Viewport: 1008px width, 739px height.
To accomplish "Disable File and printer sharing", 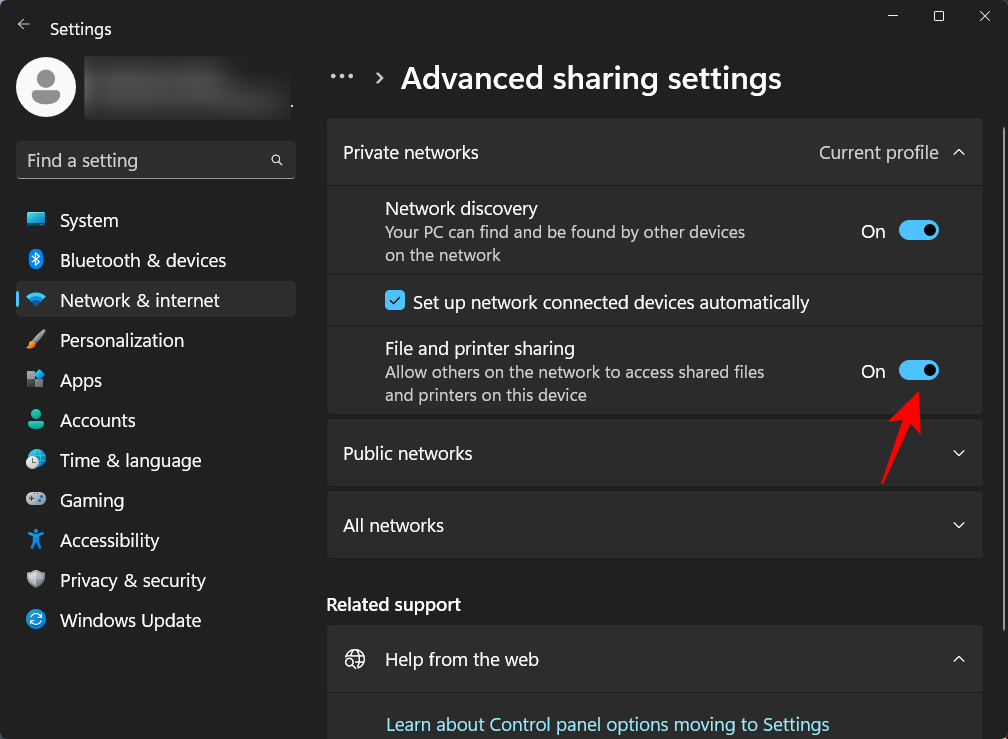I will (918, 370).
